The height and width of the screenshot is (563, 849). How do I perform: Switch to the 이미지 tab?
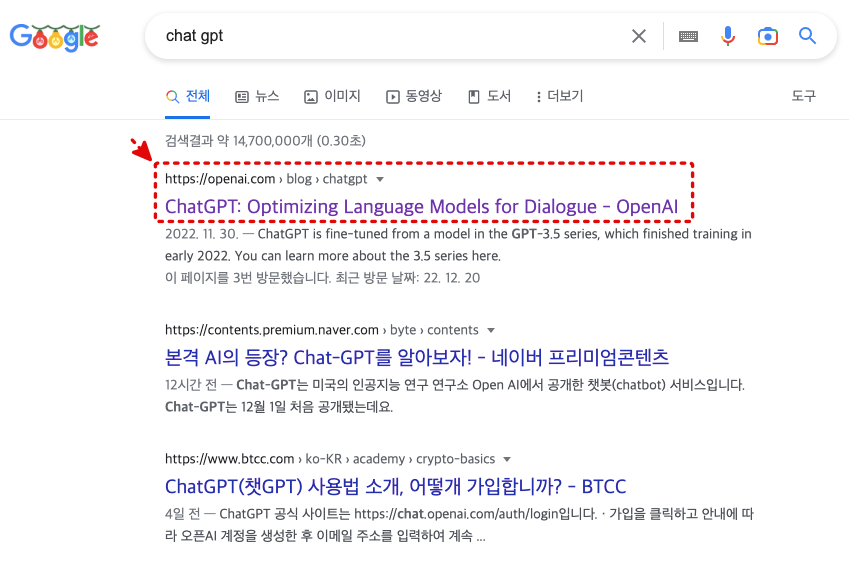332,96
